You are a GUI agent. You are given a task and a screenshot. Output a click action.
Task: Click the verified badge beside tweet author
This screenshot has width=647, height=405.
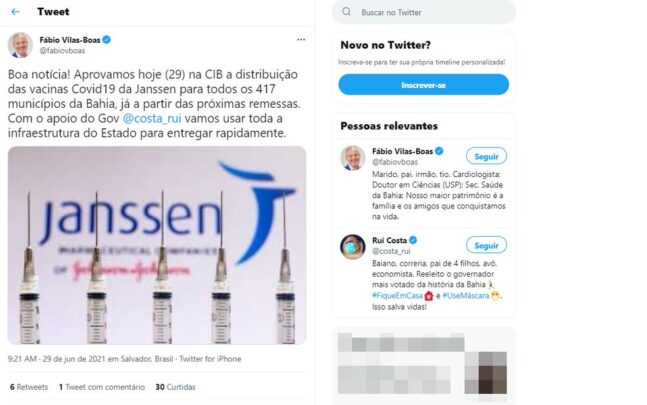click(x=106, y=40)
